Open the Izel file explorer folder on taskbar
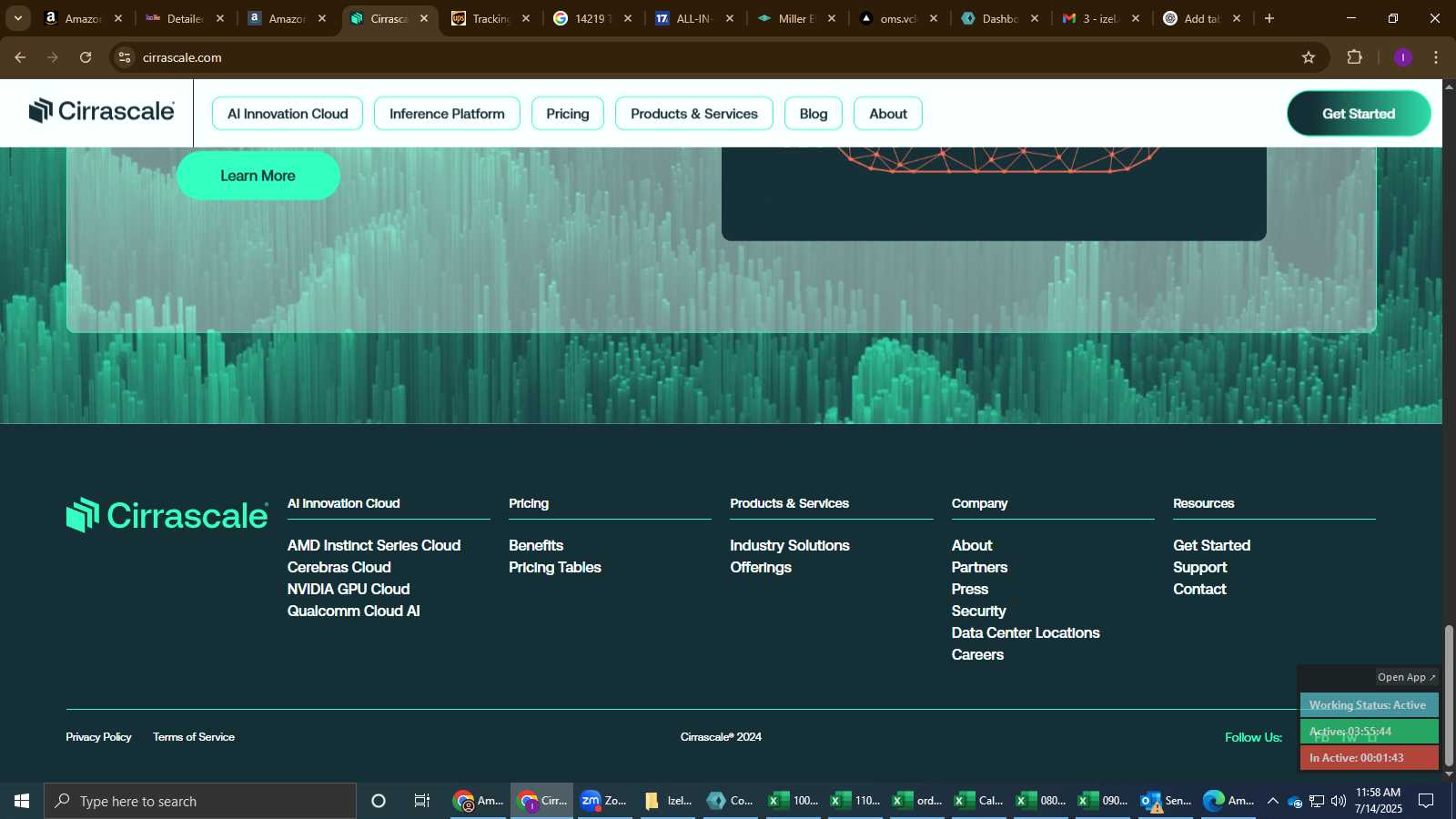Viewport: 1456px width, 819px height. (668, 801)
